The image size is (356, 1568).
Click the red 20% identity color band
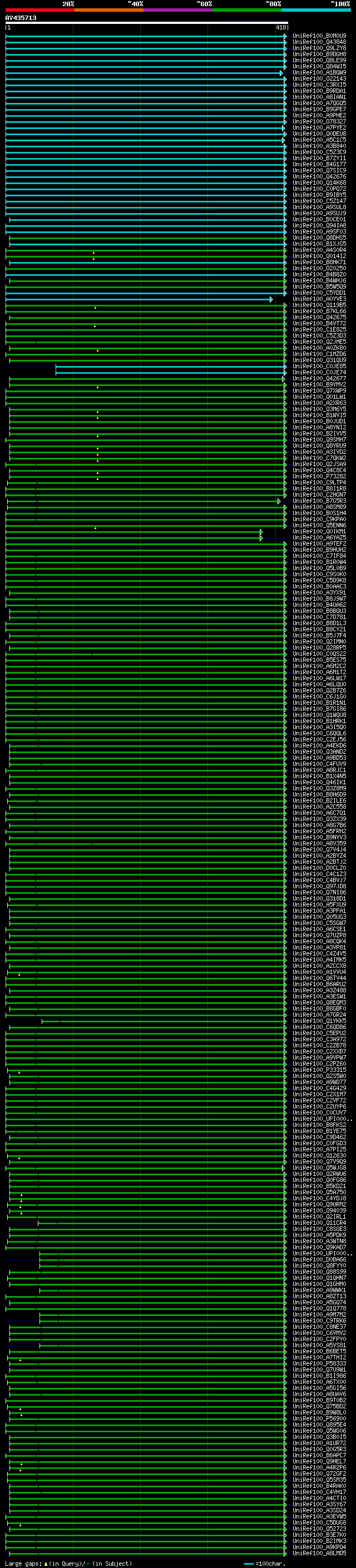[x=40, y=11]
